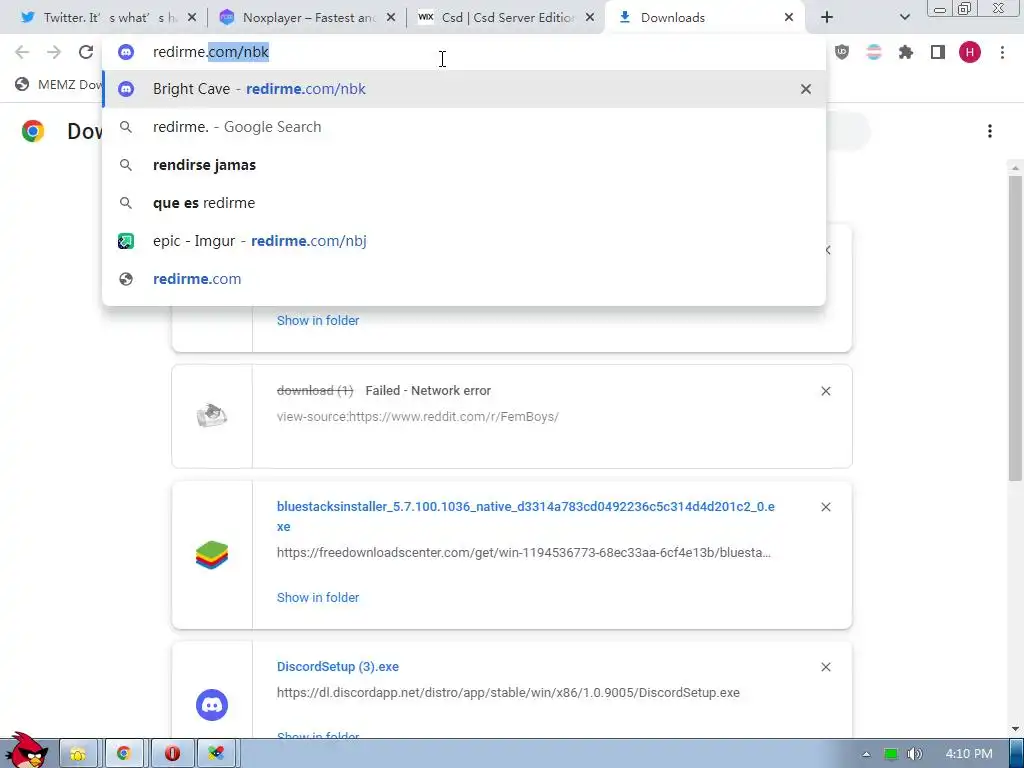
Task: Go back with the back arrow
Action: pyautogui.click(x=22, y=52)
